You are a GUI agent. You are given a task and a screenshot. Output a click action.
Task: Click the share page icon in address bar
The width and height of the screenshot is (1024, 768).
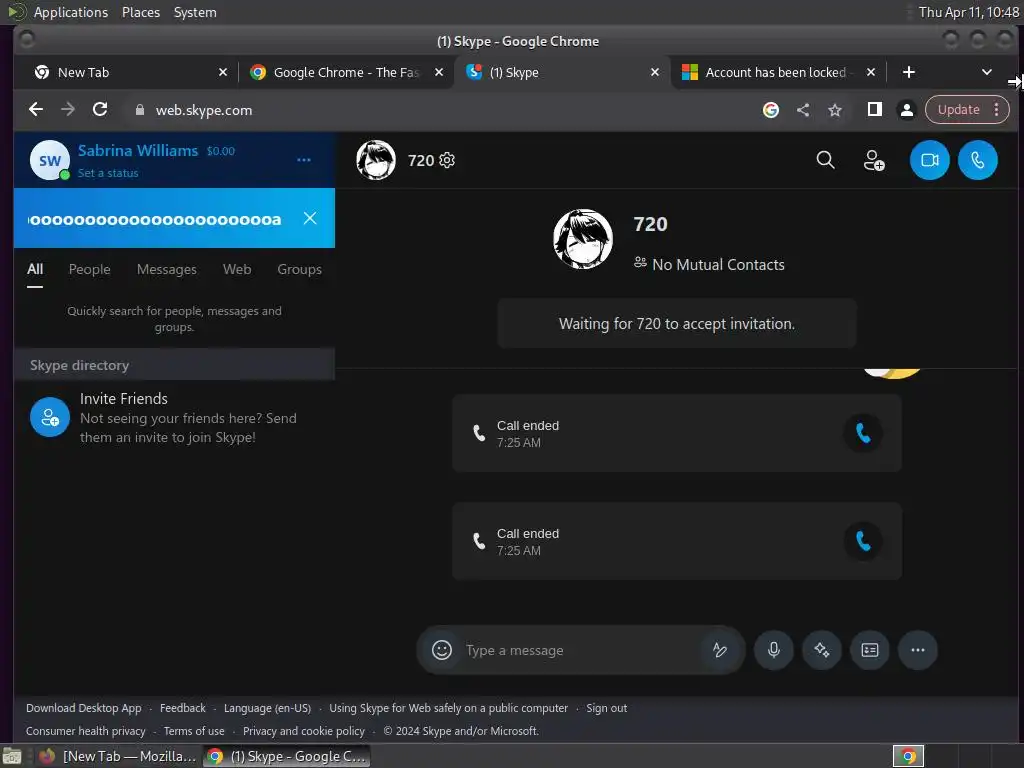803,110
